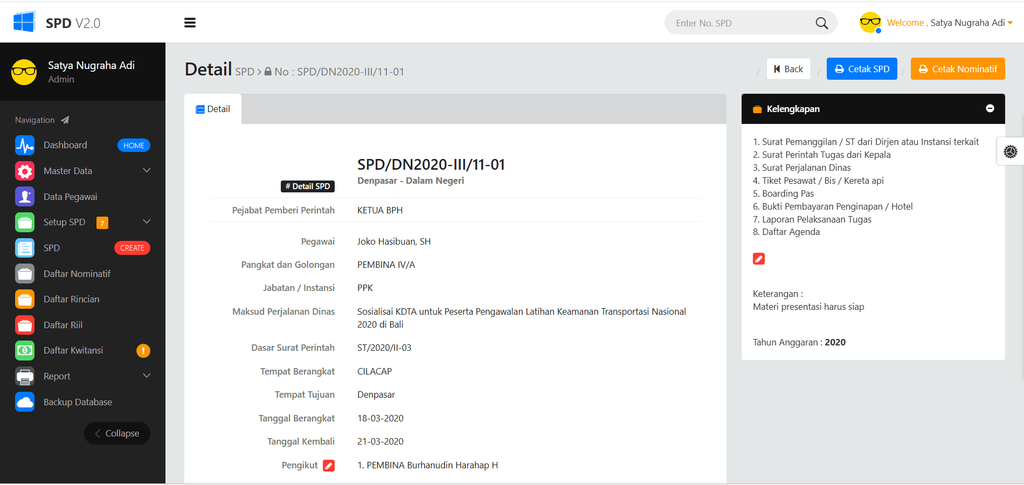Expand the Master Data submenu chevron
This screenshot has height=485, width=1024.
pyautogui.click(x=146, y=170)
